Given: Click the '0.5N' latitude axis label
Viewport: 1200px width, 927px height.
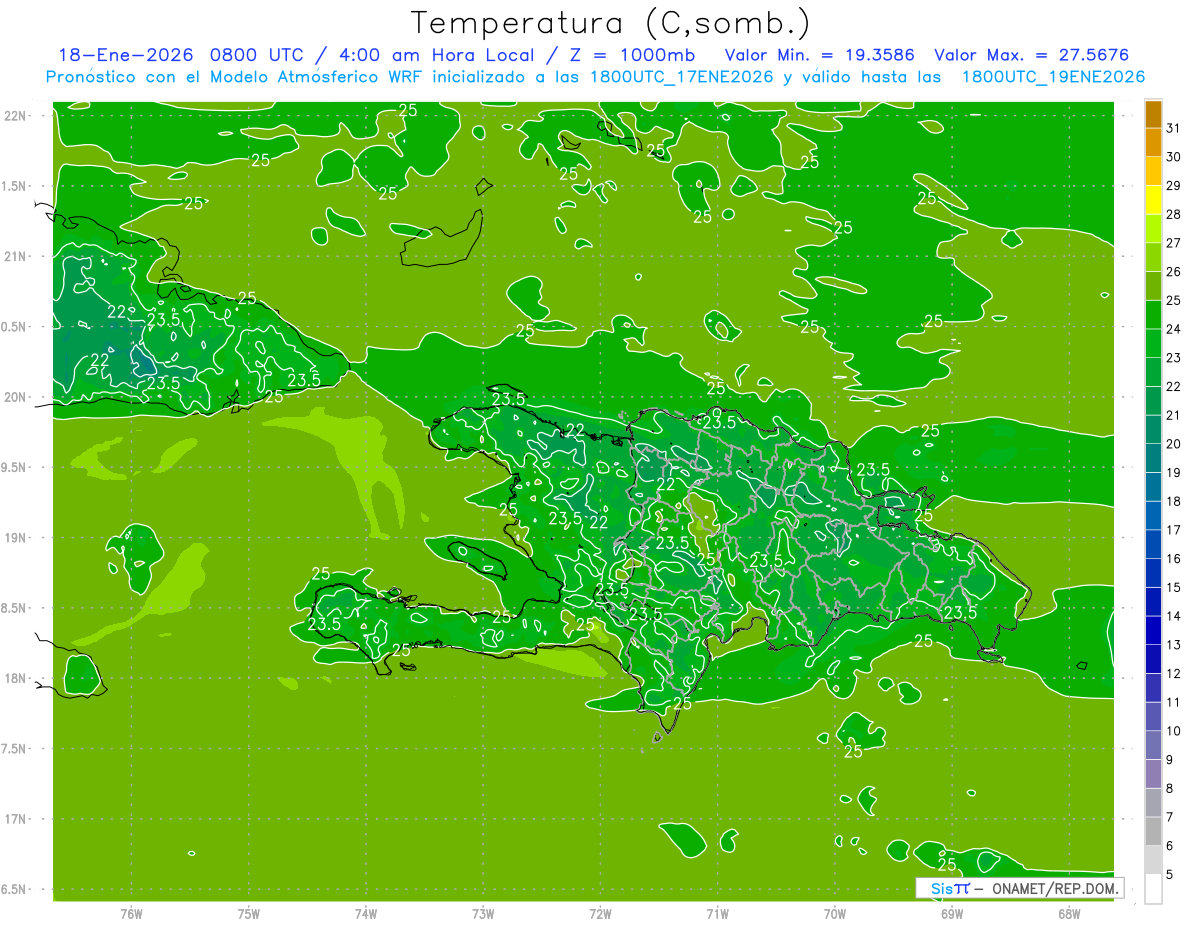Looking at the screenshot, I should (x=15, y=327).
